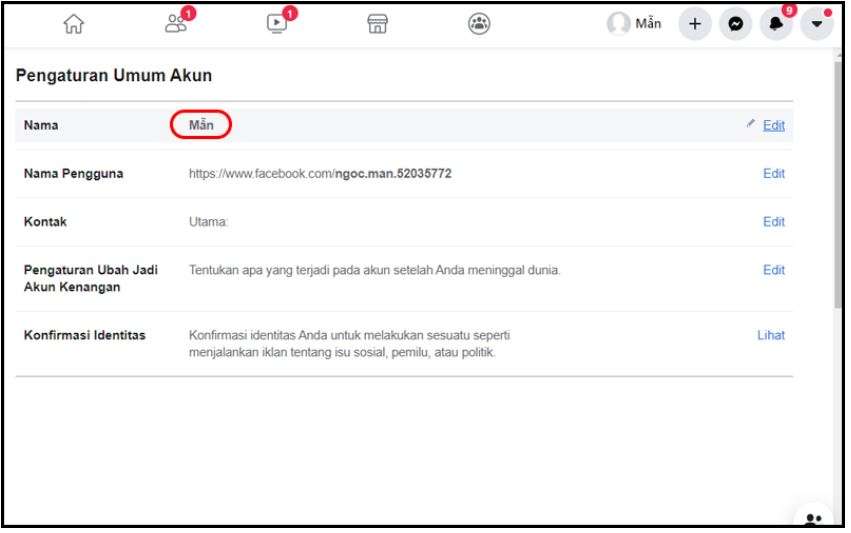Open the Groups icon
Viewport: 851px width, 533px height.
point(479,24)
